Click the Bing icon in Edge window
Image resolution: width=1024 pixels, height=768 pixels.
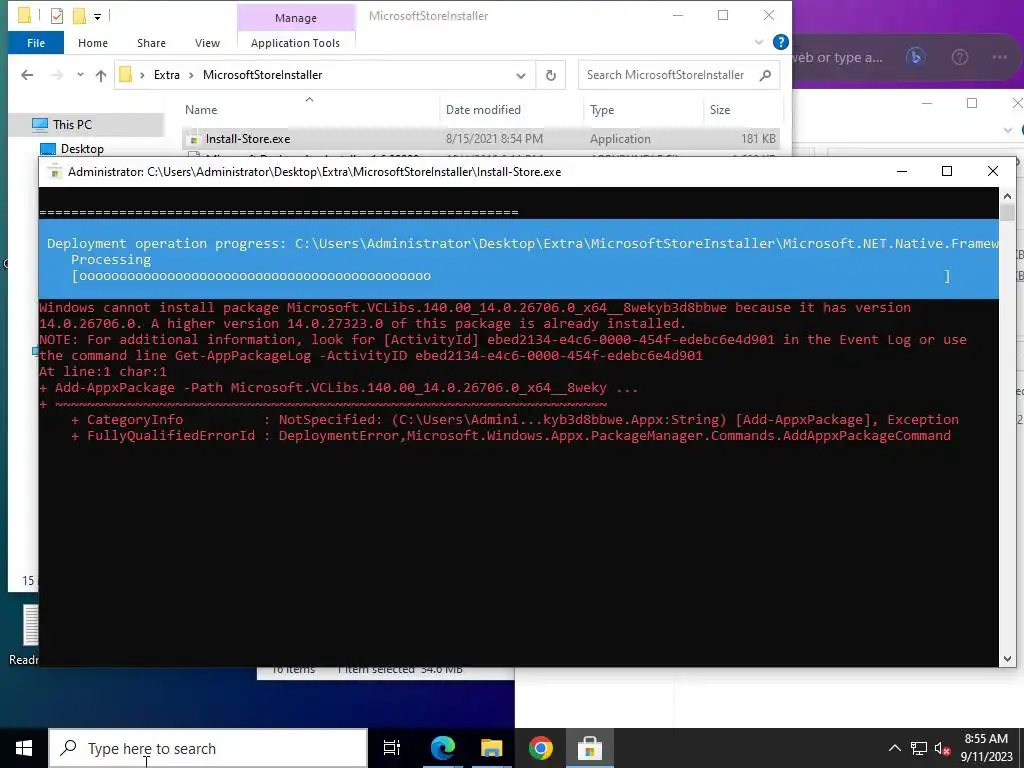(916, 57)
